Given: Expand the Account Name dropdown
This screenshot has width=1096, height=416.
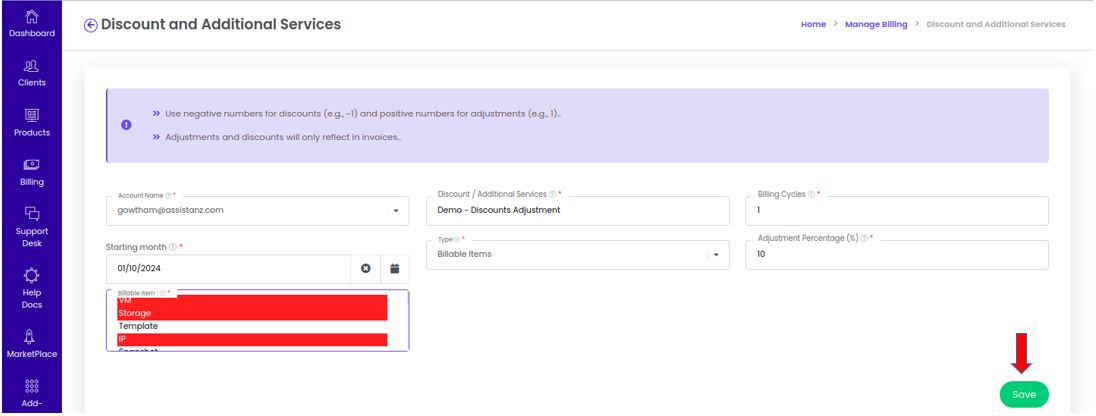Looking at the screenshot, I should pos(396,210).
